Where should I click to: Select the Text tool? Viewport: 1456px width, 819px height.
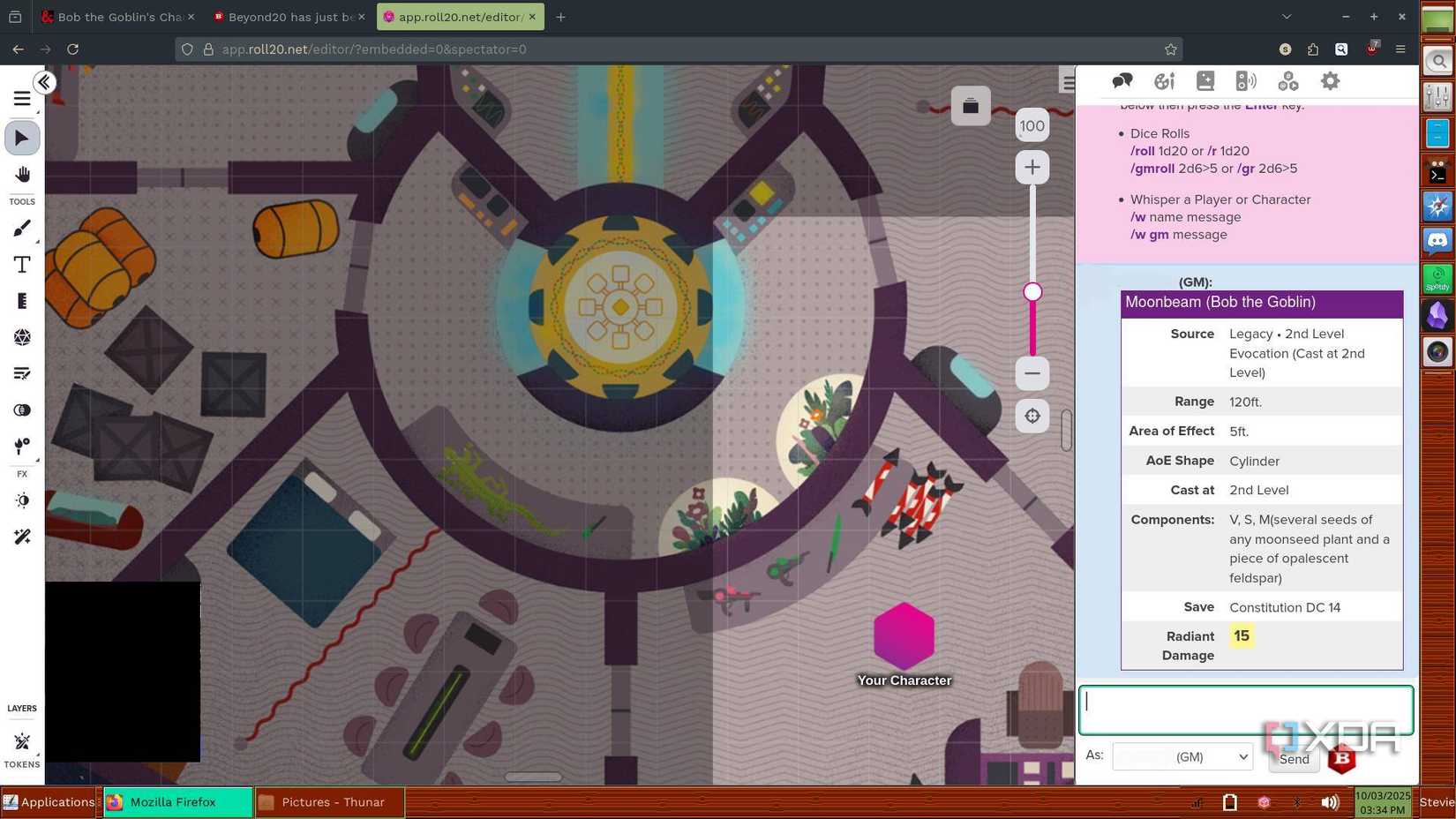(x=23, y=264)
